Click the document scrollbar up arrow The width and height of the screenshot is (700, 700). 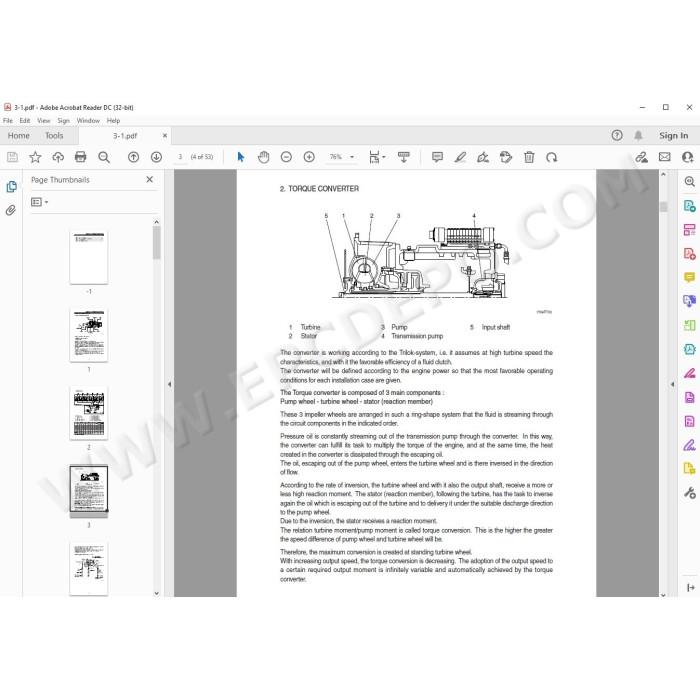(663, 175)
